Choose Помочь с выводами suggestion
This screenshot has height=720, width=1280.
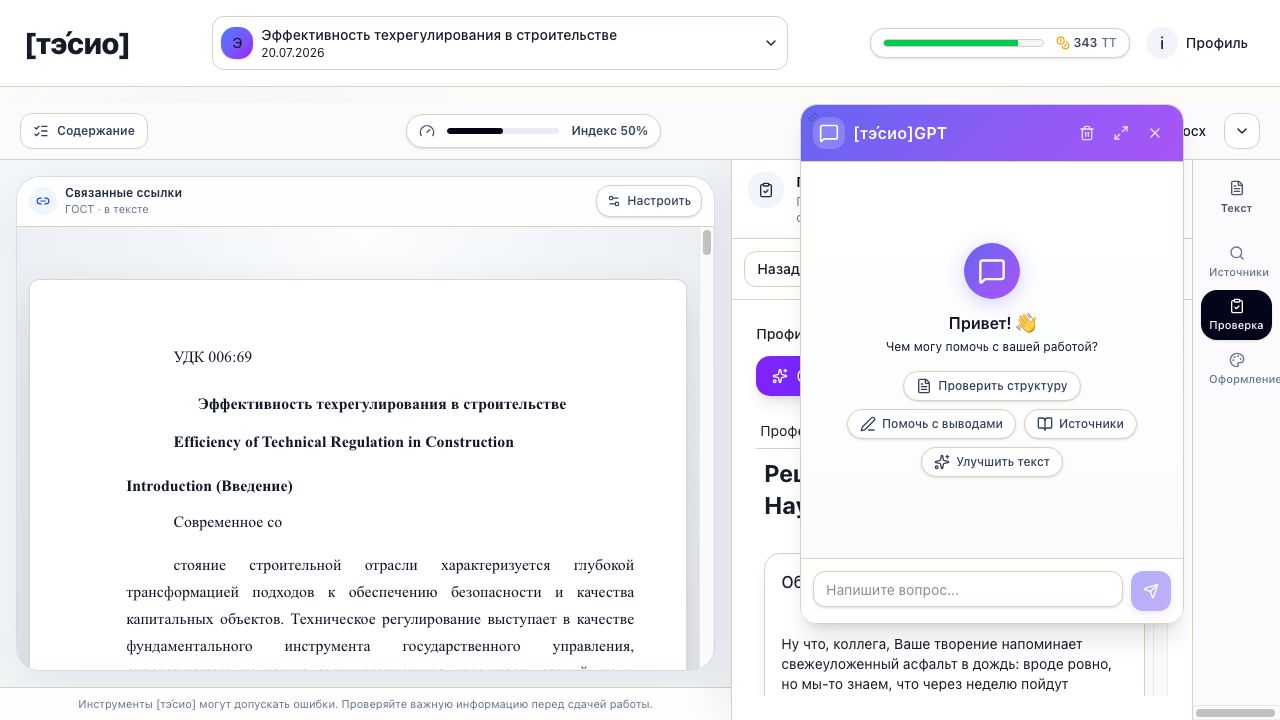[932, 424]
